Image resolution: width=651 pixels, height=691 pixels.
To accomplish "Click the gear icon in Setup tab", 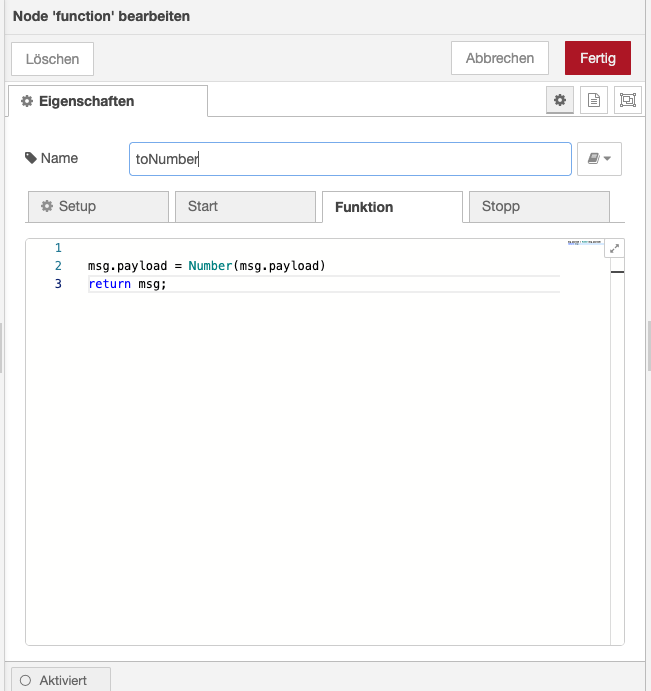I will point(46,206).
